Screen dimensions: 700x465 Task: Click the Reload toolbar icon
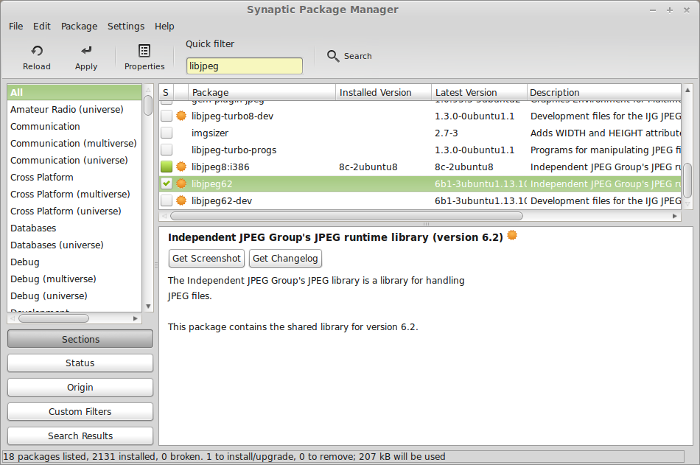tap(37, 51)
